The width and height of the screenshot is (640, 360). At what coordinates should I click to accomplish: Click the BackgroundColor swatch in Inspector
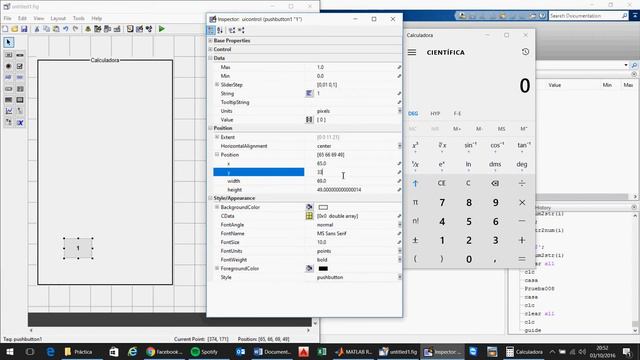click(x=323, y=207)
